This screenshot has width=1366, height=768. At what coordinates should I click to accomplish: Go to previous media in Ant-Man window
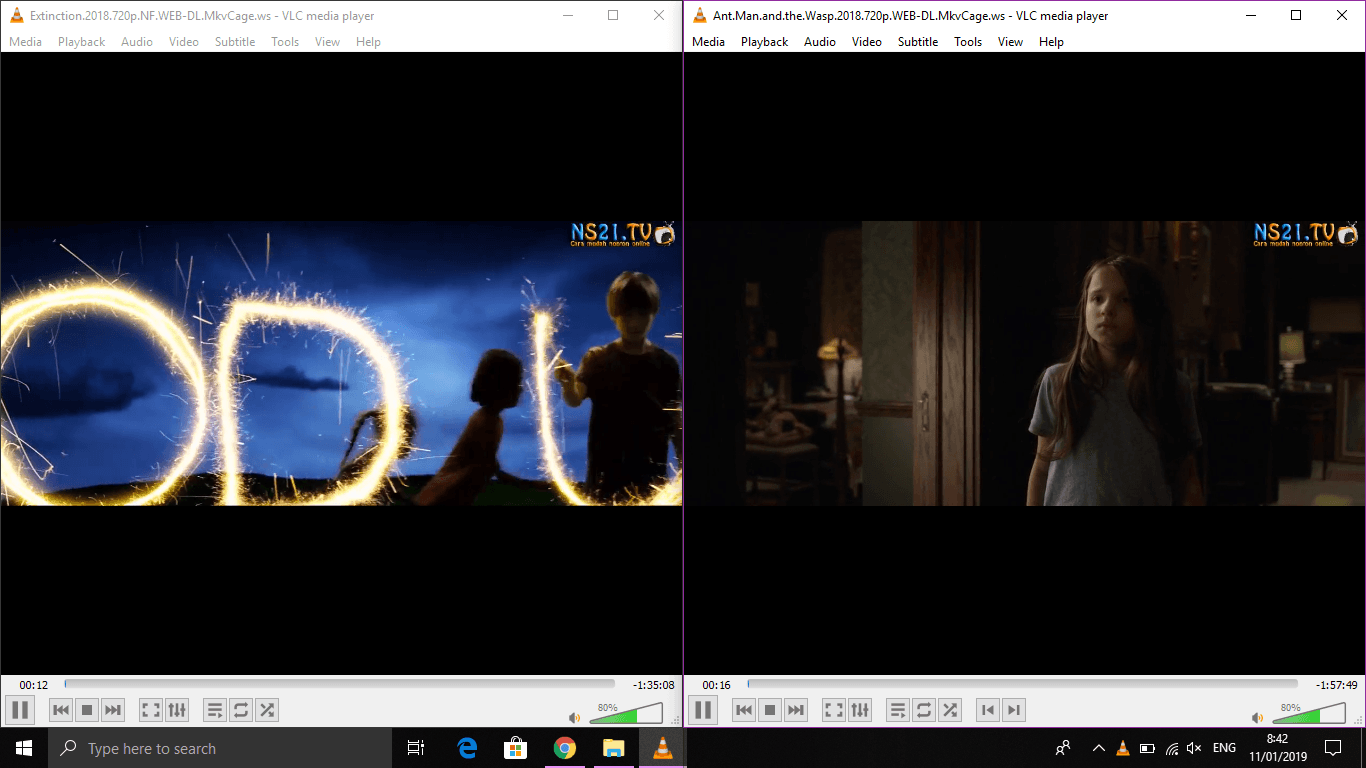tap(744, 710)
